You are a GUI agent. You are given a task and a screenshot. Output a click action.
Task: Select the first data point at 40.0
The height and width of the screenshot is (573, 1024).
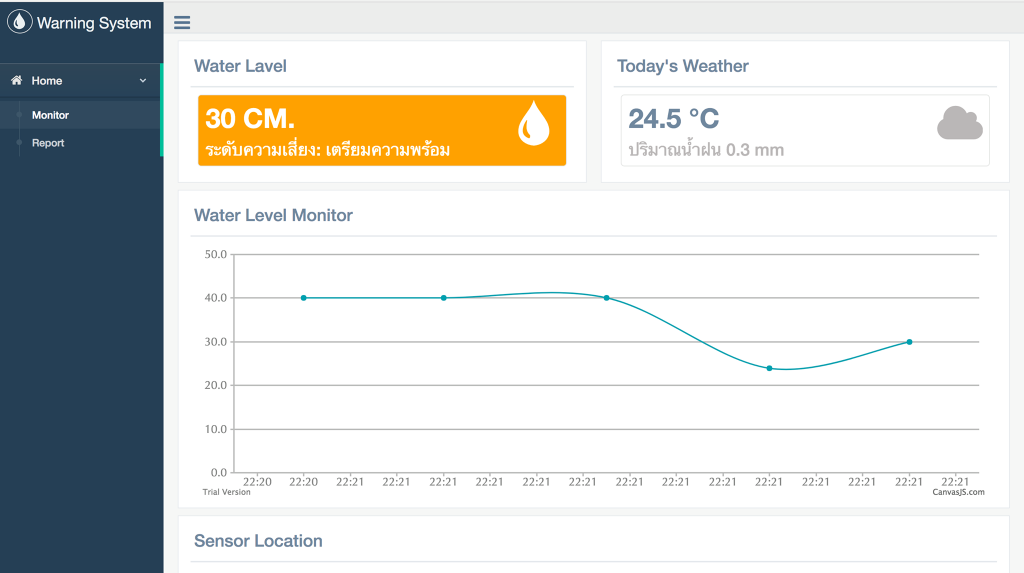tap(304, 298)
